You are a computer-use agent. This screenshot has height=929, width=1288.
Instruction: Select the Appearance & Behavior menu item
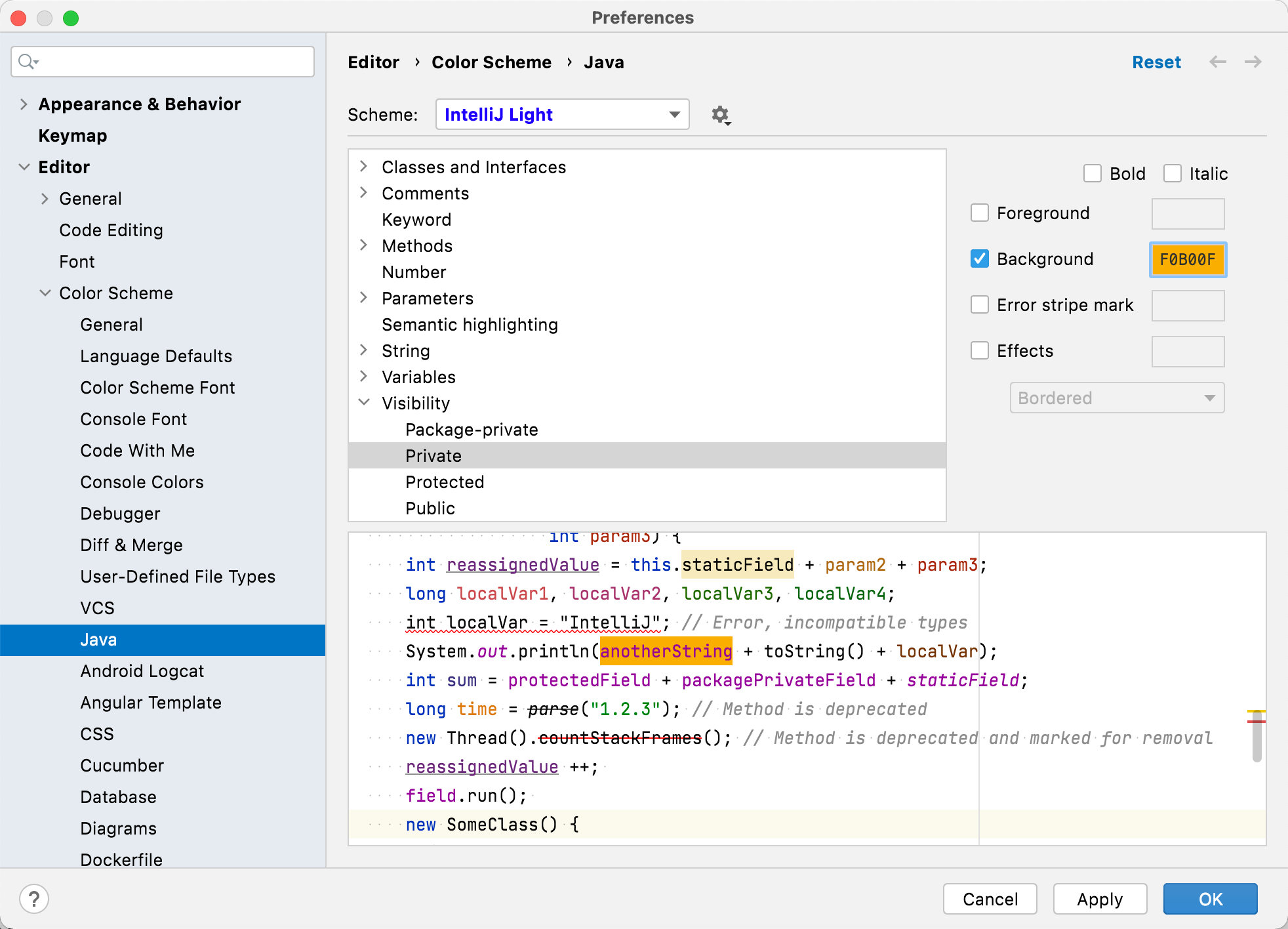139,104
